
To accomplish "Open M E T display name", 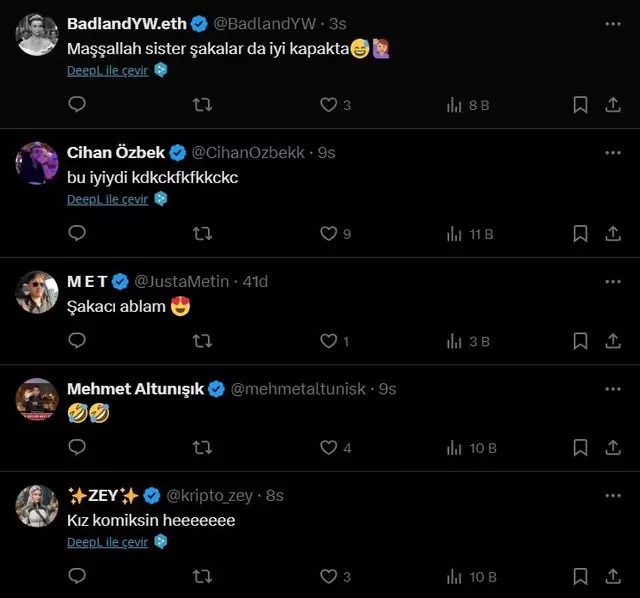I will click(x=86, y=282).
